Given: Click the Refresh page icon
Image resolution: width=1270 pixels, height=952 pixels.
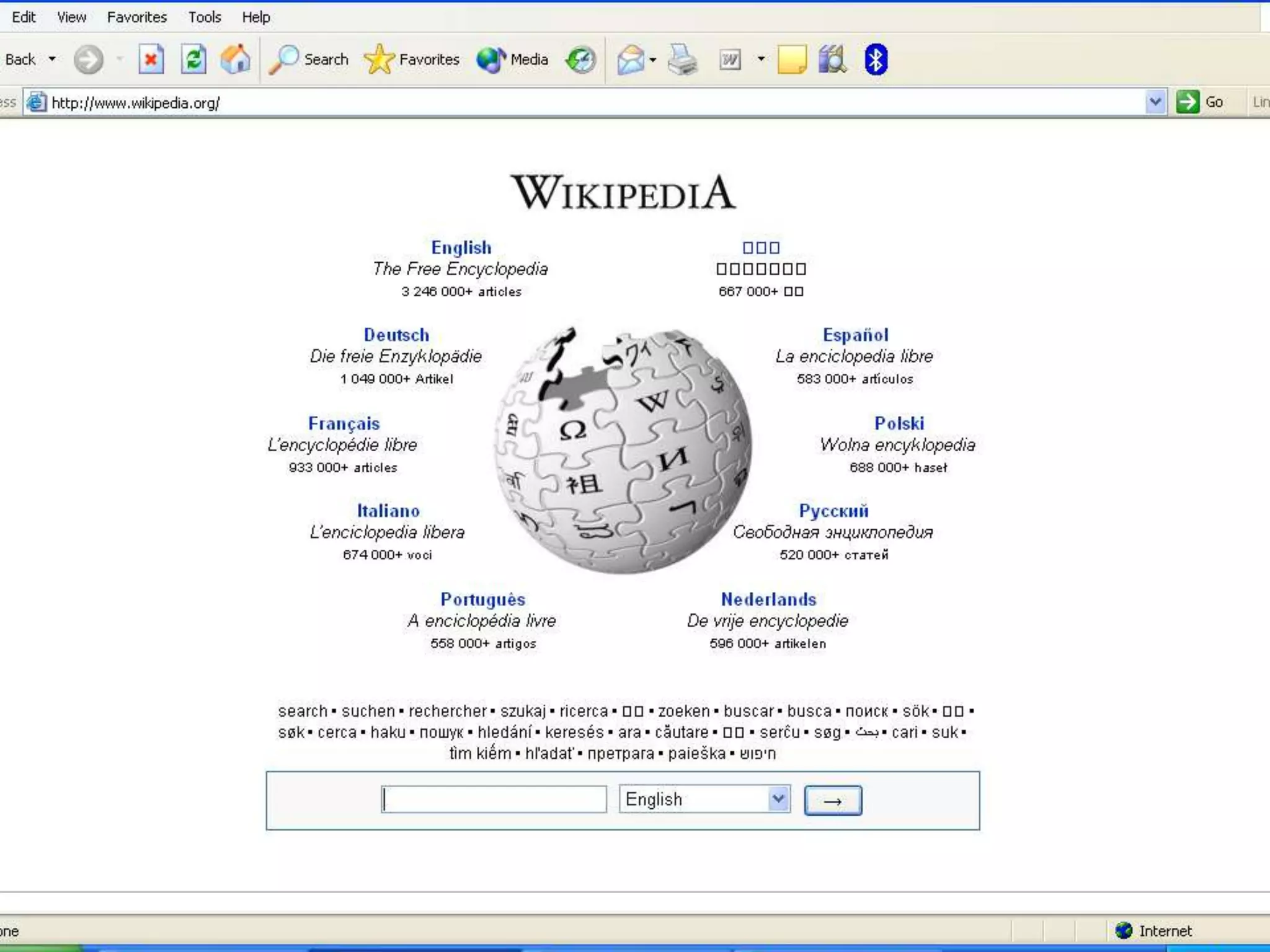Looking at the screenshot, I should 193,59.
